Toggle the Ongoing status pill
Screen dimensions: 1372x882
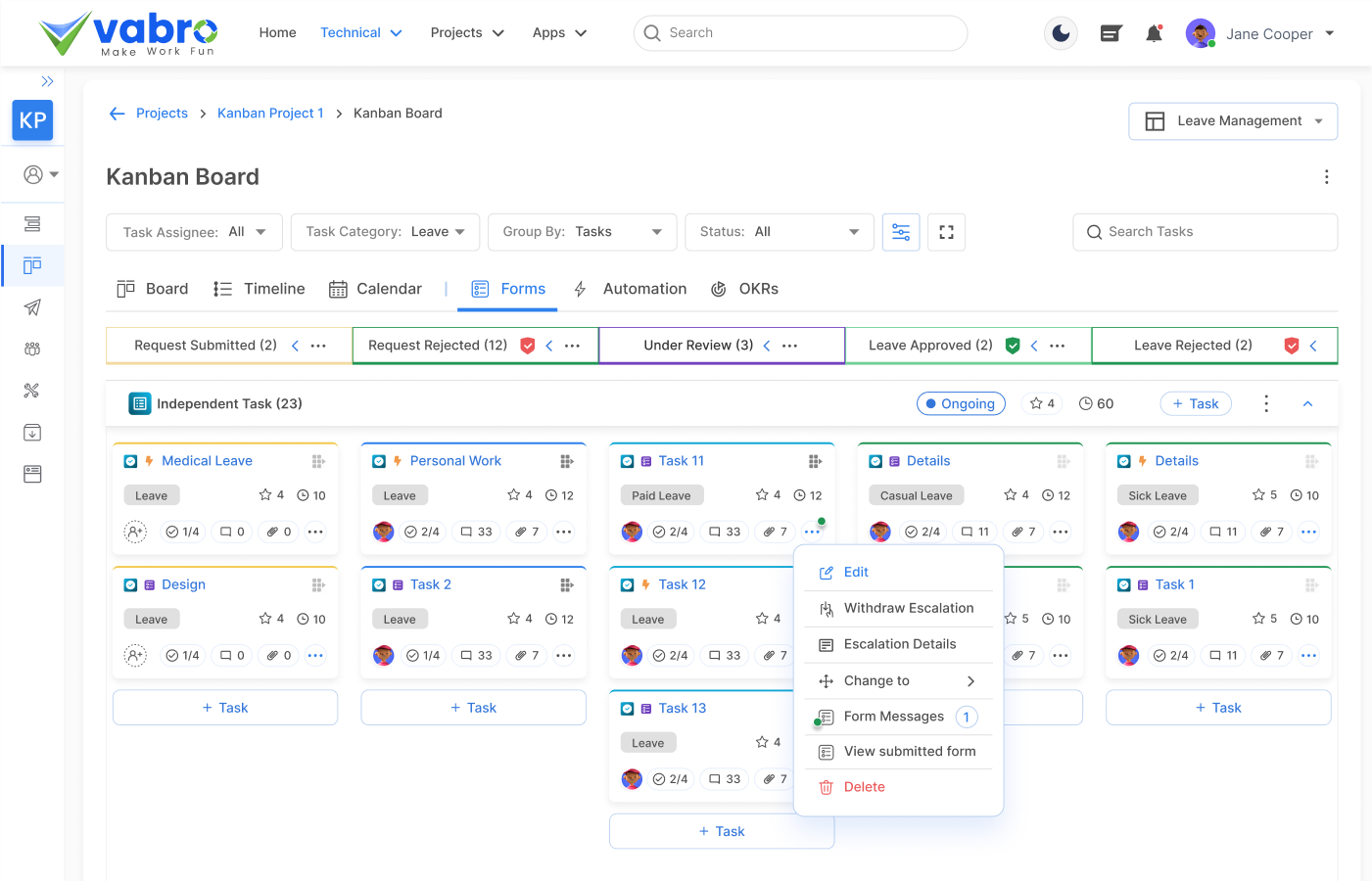click(961, 402)
